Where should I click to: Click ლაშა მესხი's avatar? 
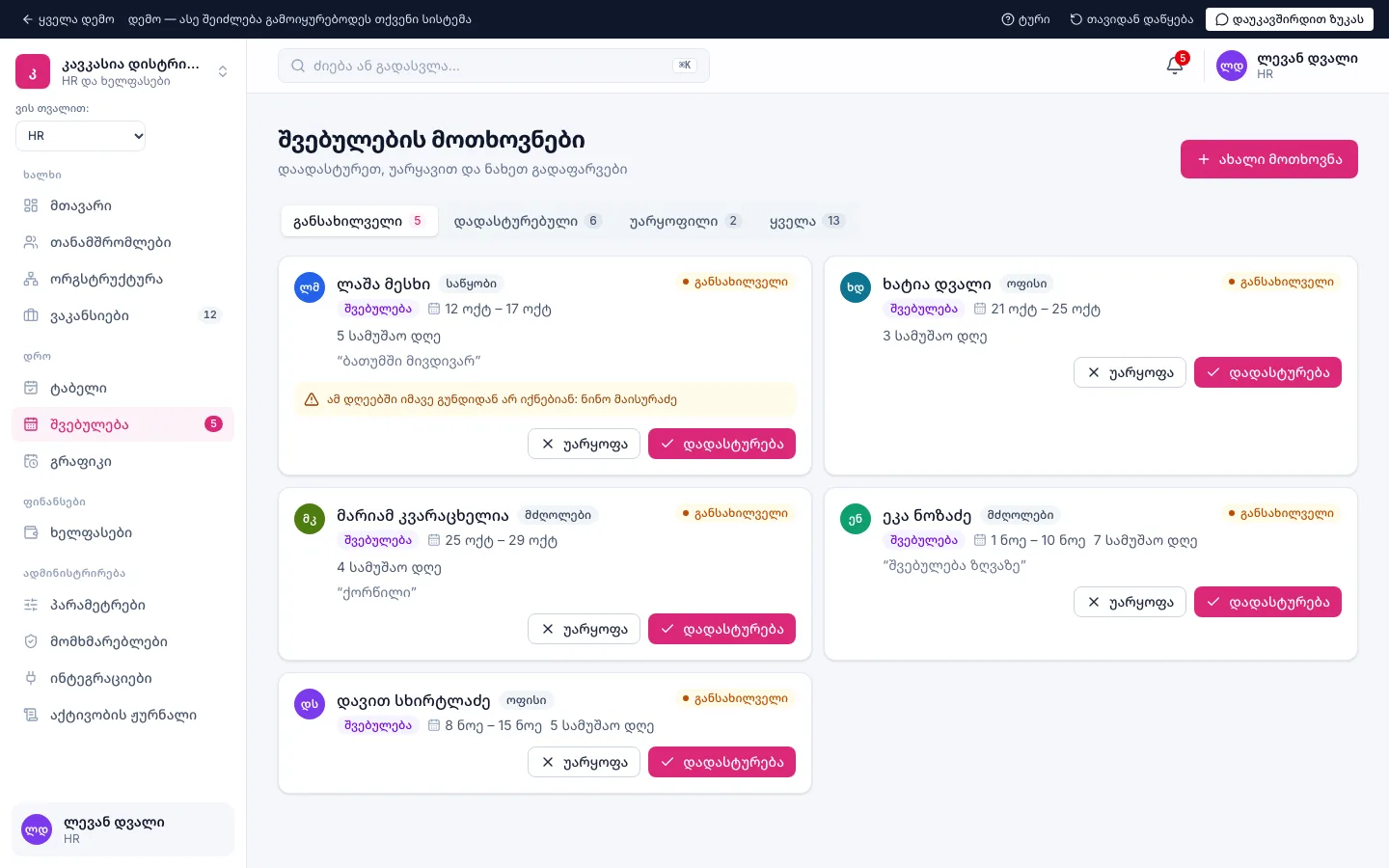(310, 287)
